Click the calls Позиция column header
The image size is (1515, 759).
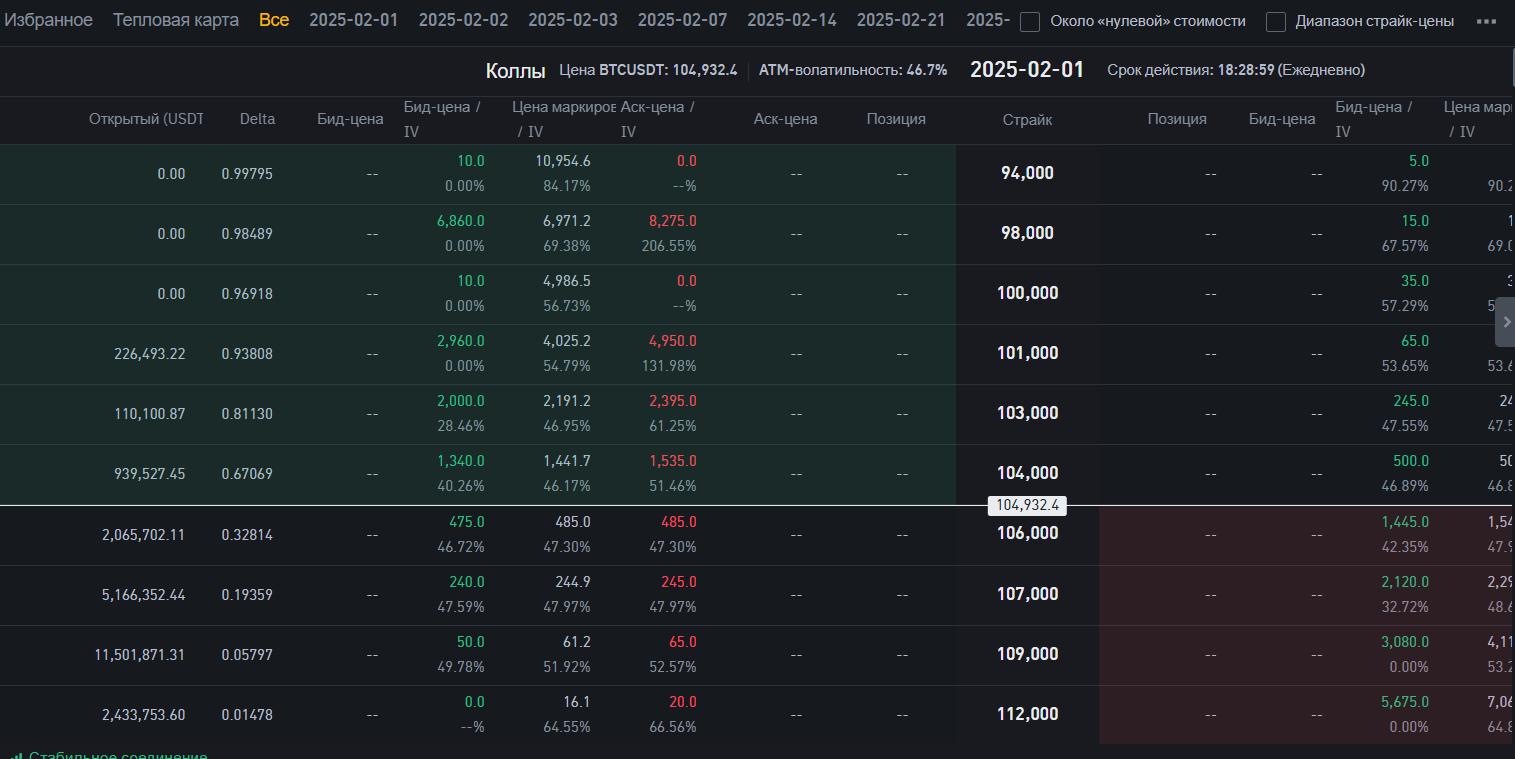(896, 119)
